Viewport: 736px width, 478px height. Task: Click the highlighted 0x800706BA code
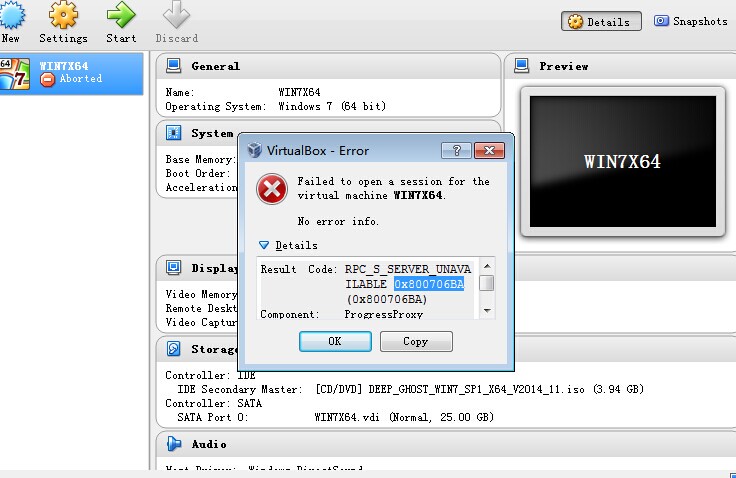click(429, 284)
